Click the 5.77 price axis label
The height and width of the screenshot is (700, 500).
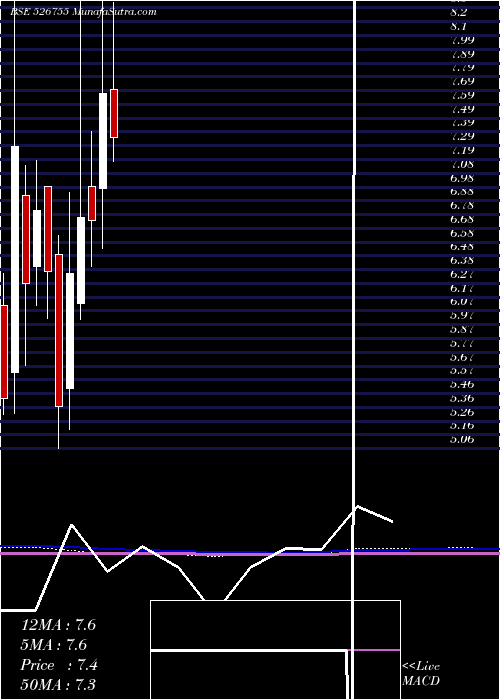pos(462,343)
